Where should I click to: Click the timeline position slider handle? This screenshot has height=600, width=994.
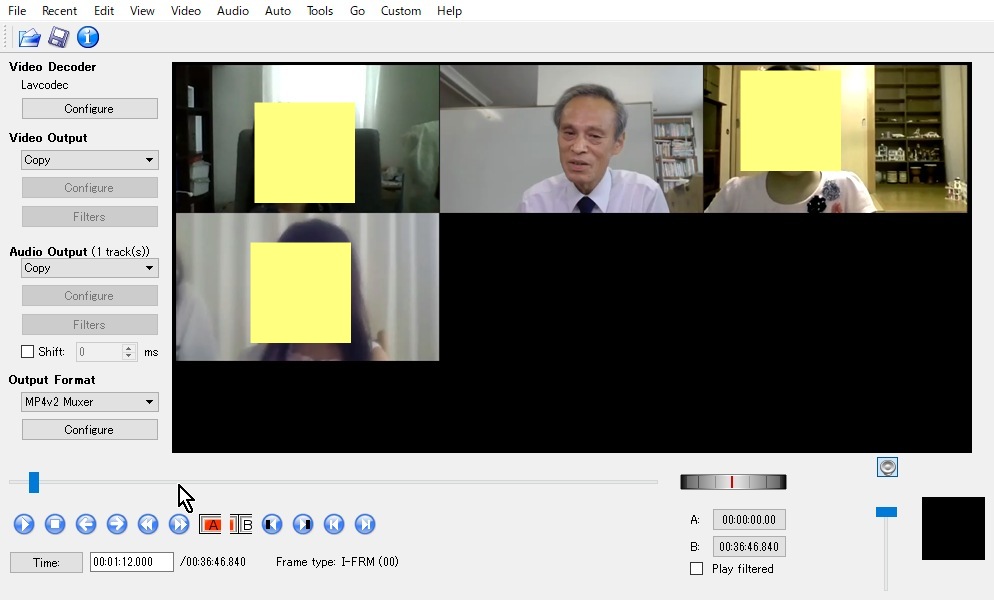34,482
